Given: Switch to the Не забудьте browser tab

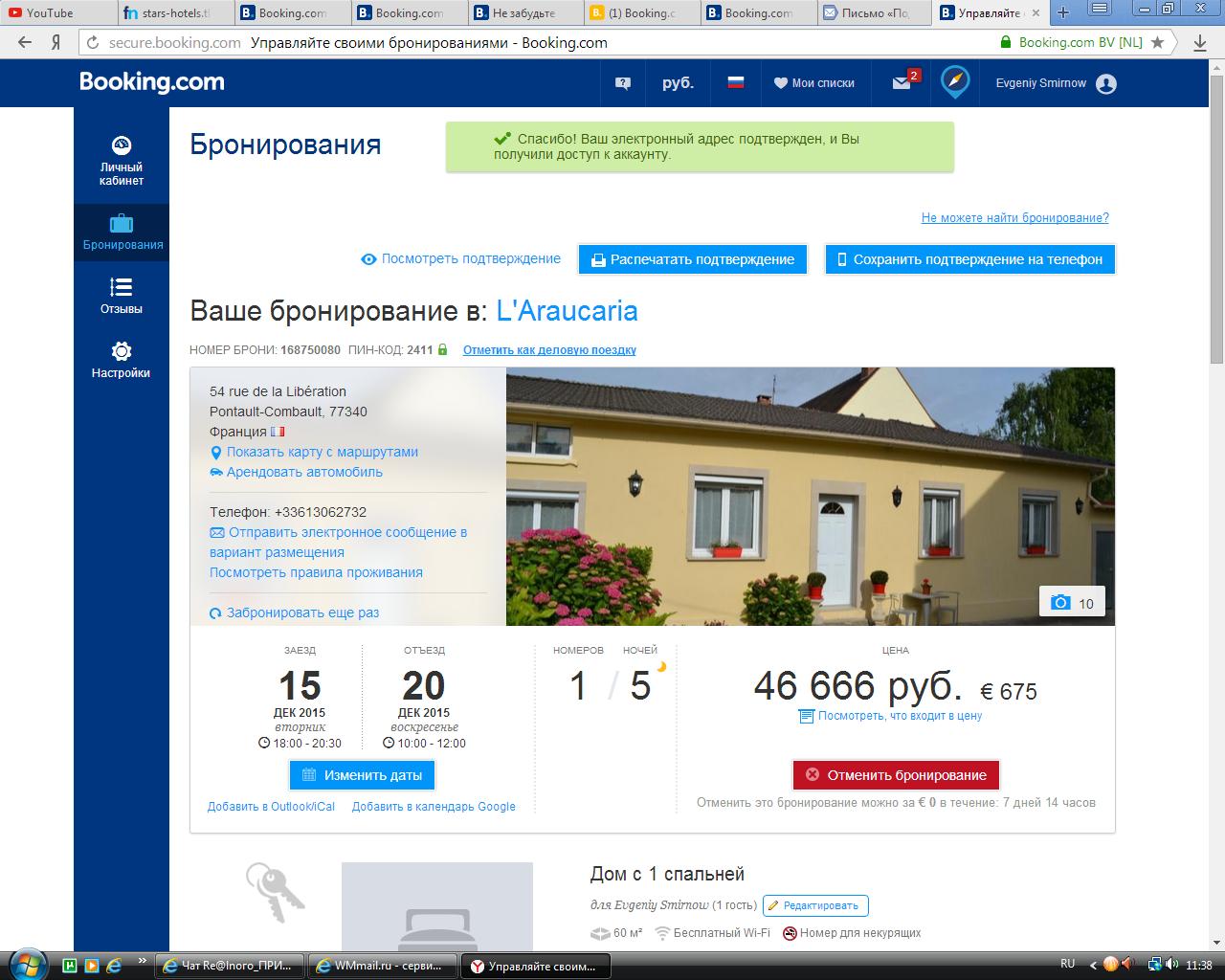Looking at the screenshot, I should click(525, 13).
